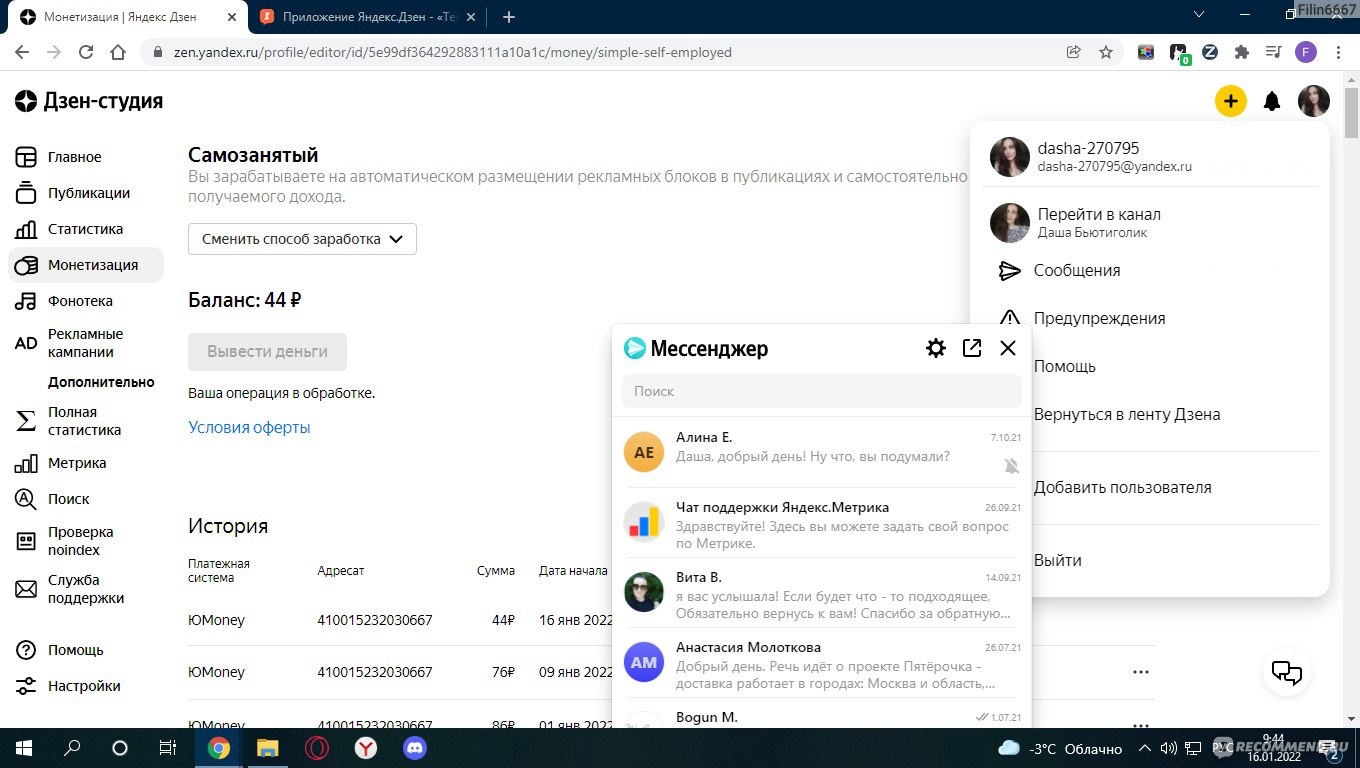Open Messenger in new window icon

tap(972, 348)
